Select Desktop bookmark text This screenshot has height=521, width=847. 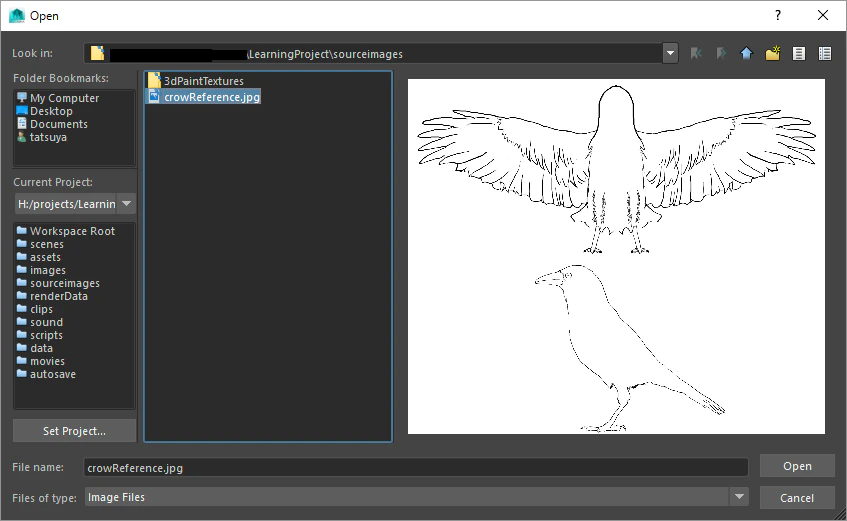coord(51,111)
